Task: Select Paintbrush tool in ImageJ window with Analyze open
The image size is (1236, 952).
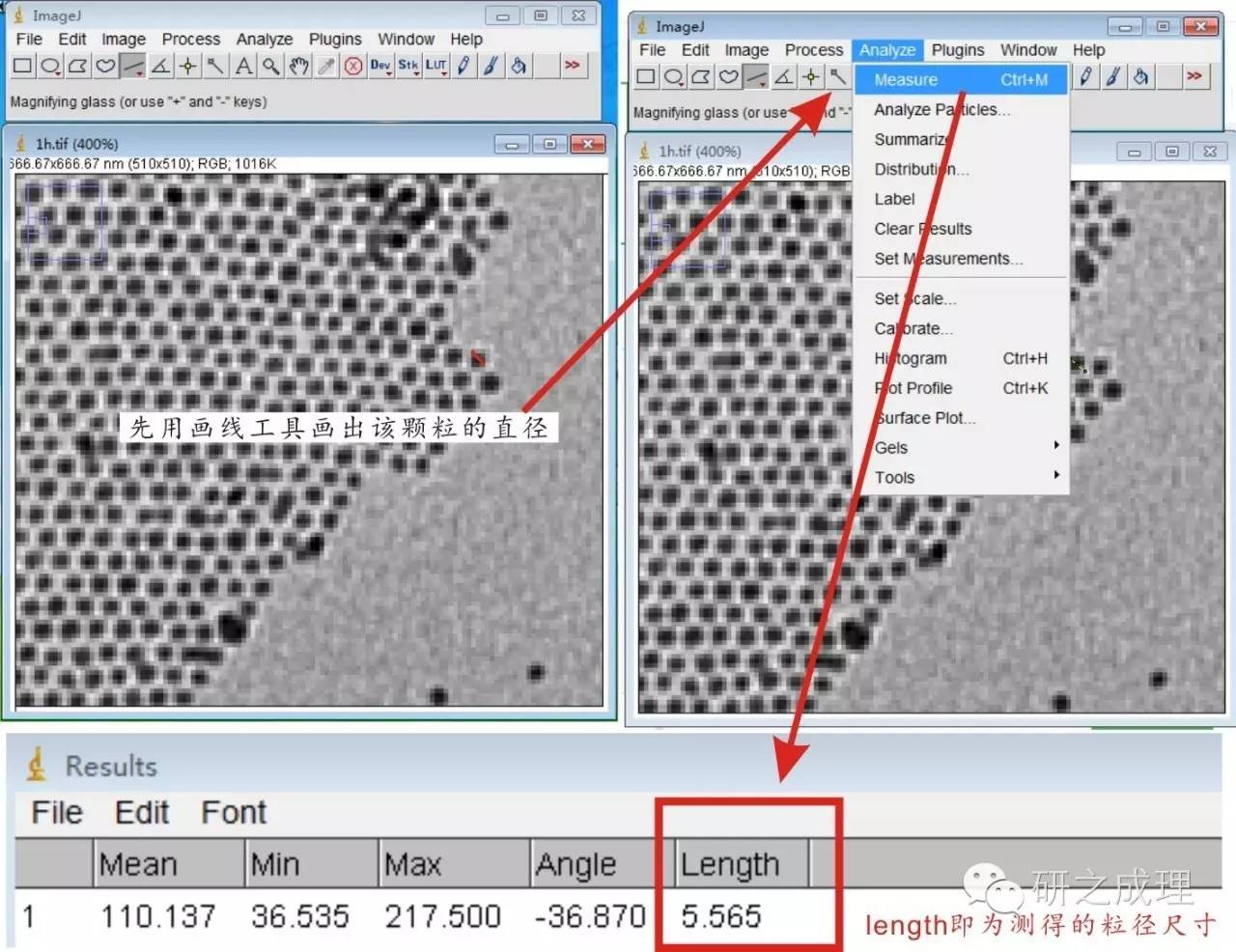Action: [x=1113, y=76]
